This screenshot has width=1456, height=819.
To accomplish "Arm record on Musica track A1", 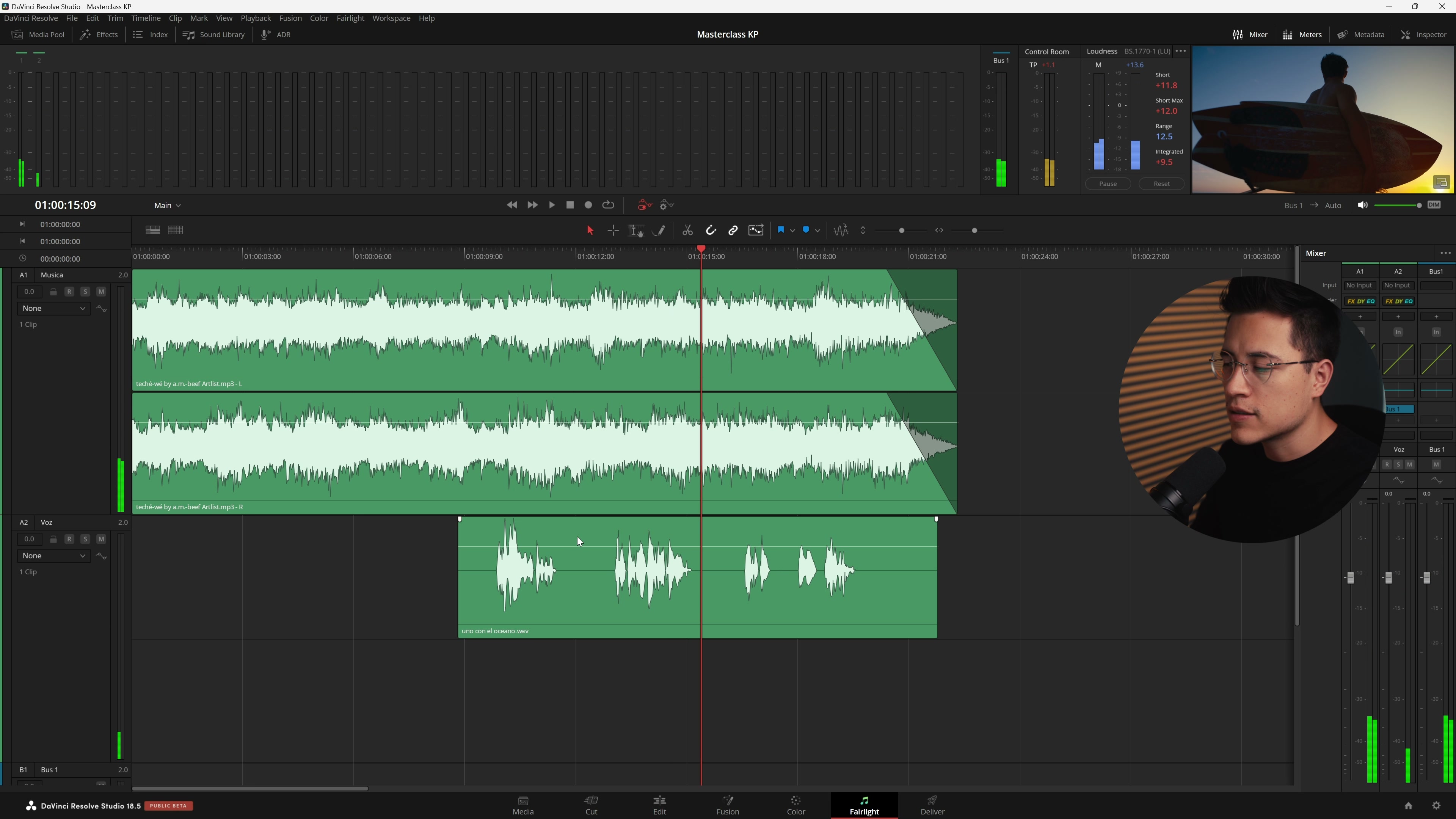I will click(69, 292).
